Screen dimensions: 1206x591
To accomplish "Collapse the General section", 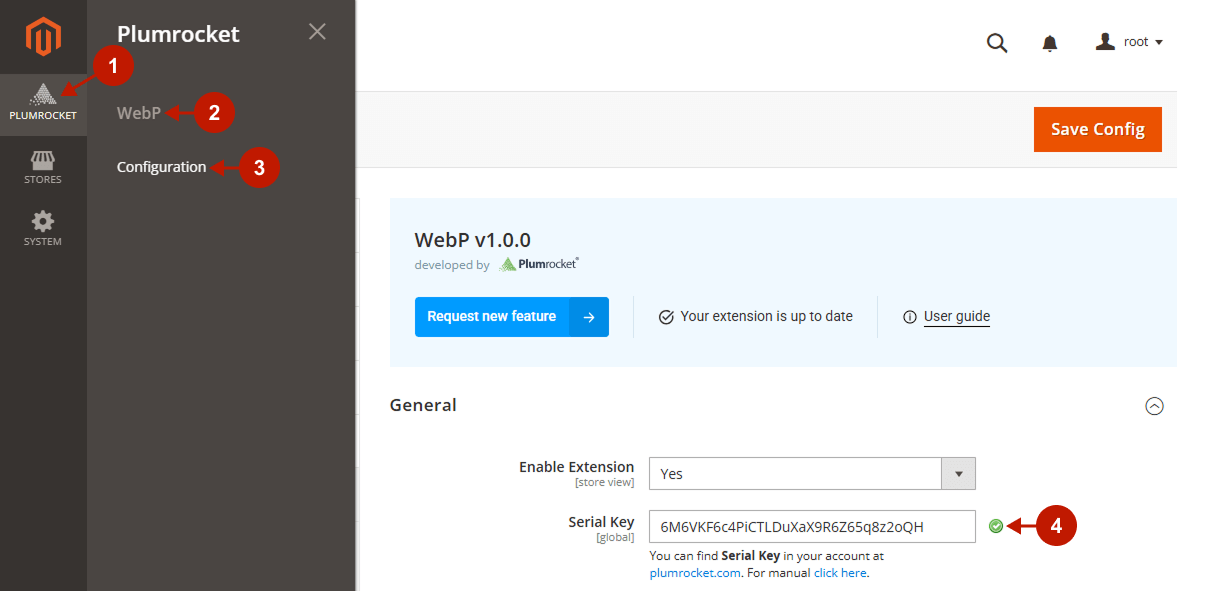I will tap(1154, 406).
